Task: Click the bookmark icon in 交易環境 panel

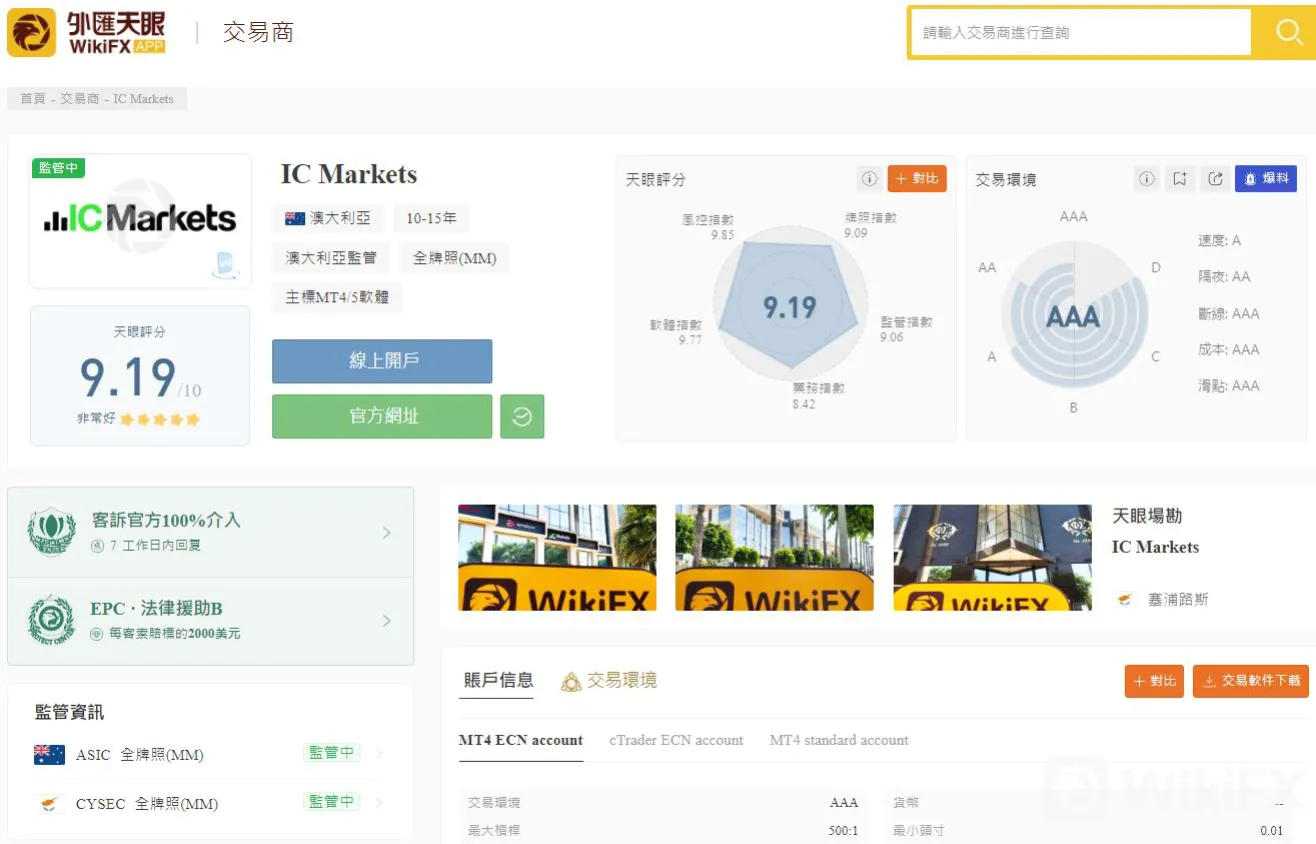Action: click(x=1180, y=179)
